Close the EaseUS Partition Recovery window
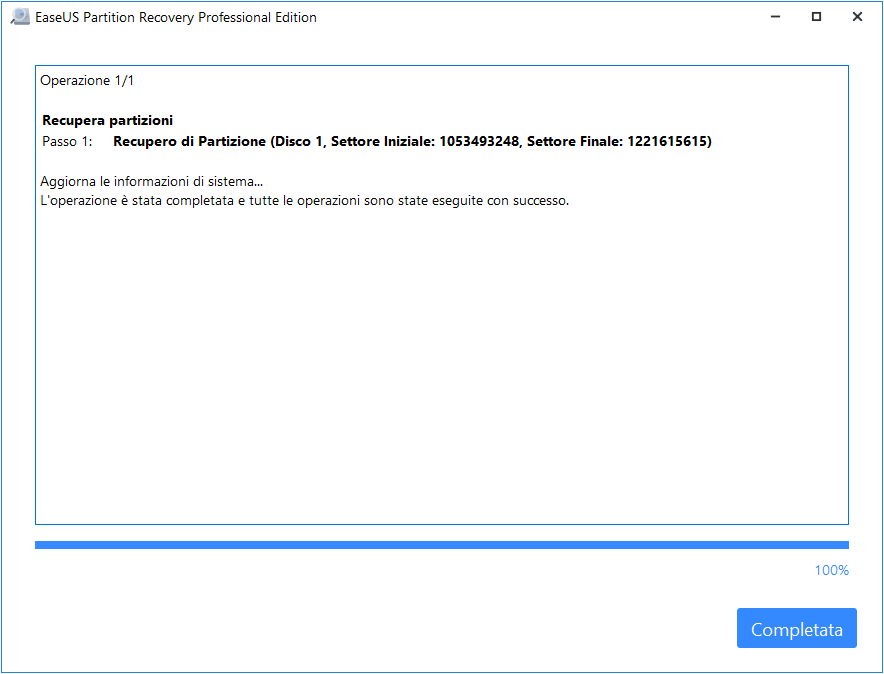This screenshot has height=674, width=884. 857,17
